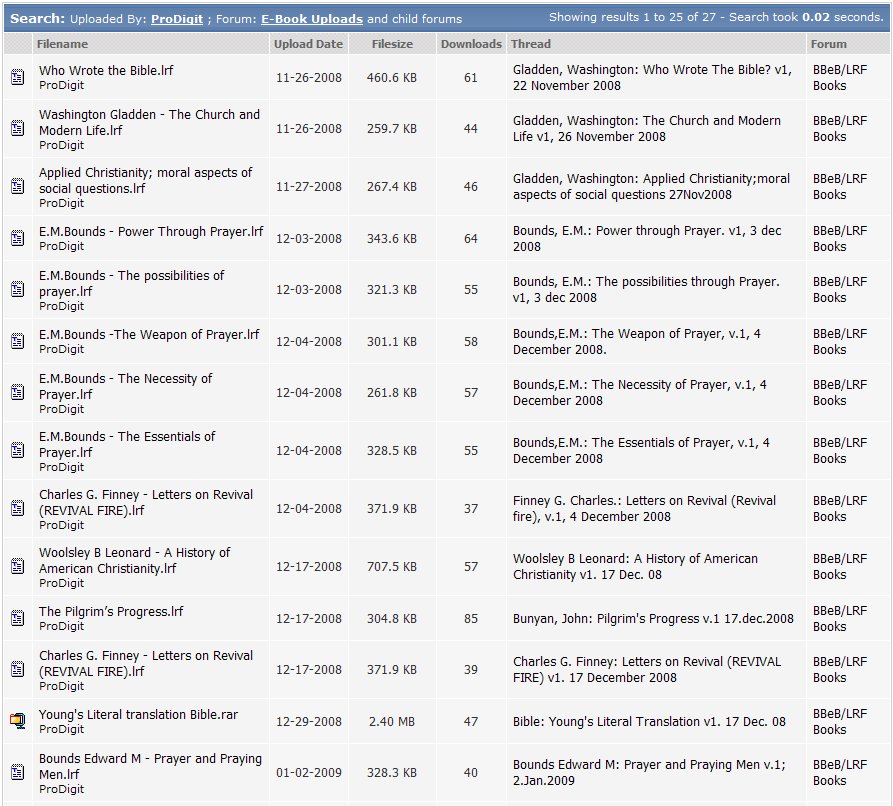The image size is (893, 806).
Task: Click the file icon for Prayer and Praying Men.lrf
Action: pyautogui.click(x=18, y=772)
